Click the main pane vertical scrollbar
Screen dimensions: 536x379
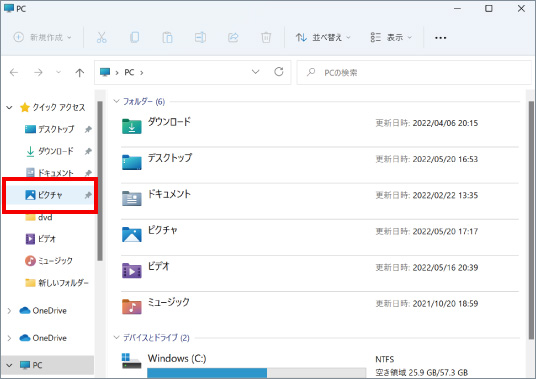pyautogui.click(x=531, y=220)
